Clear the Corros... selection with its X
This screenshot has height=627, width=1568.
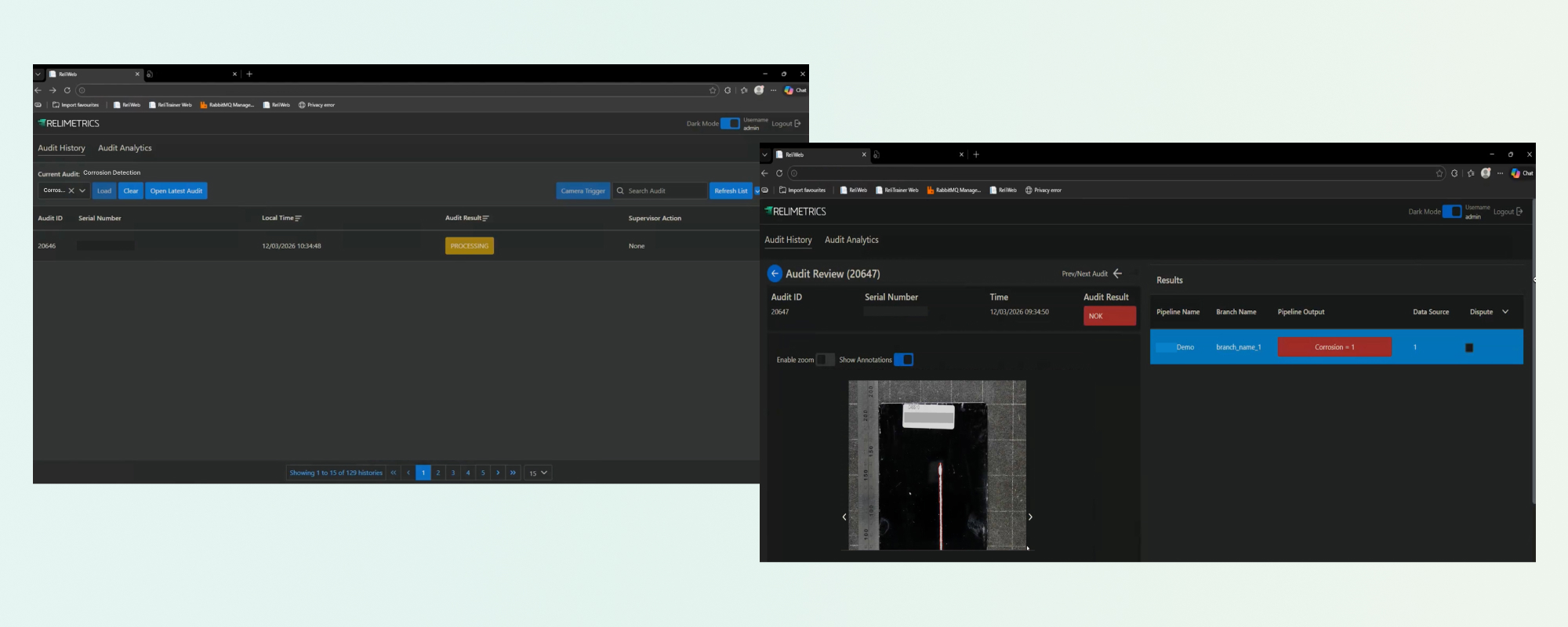pyautogui.click(x=71, y=190)
